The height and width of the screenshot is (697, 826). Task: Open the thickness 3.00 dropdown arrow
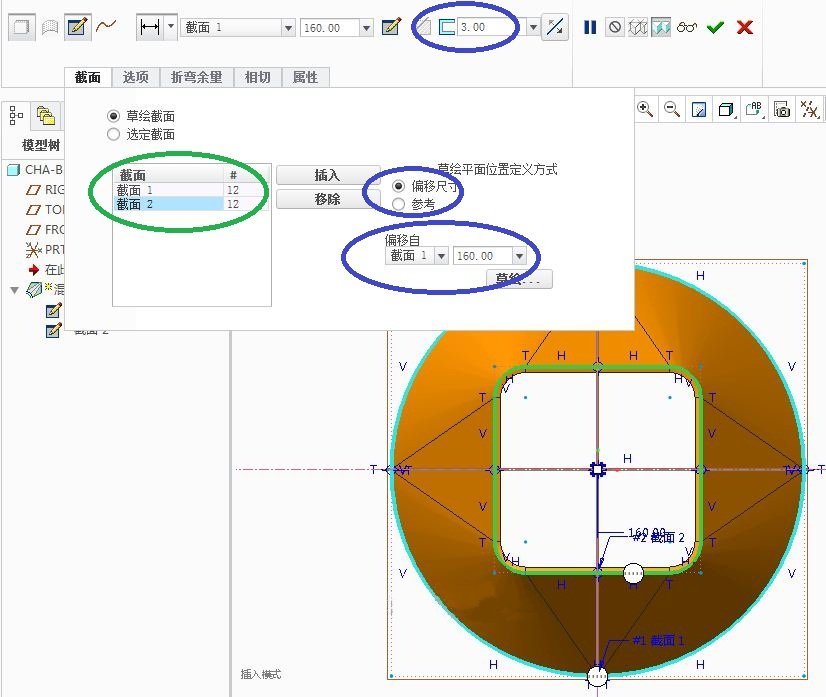pos(533,27)
